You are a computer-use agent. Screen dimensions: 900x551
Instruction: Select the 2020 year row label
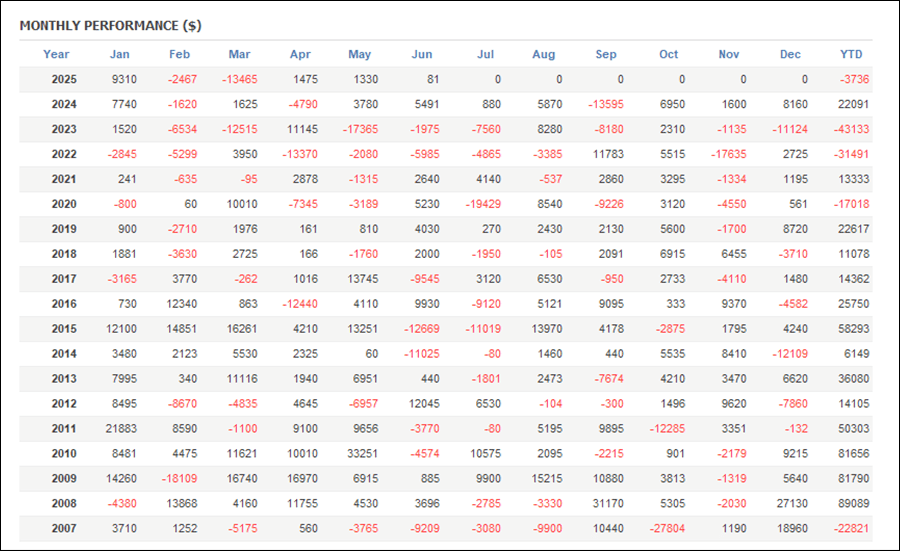(x=64, y=204)
